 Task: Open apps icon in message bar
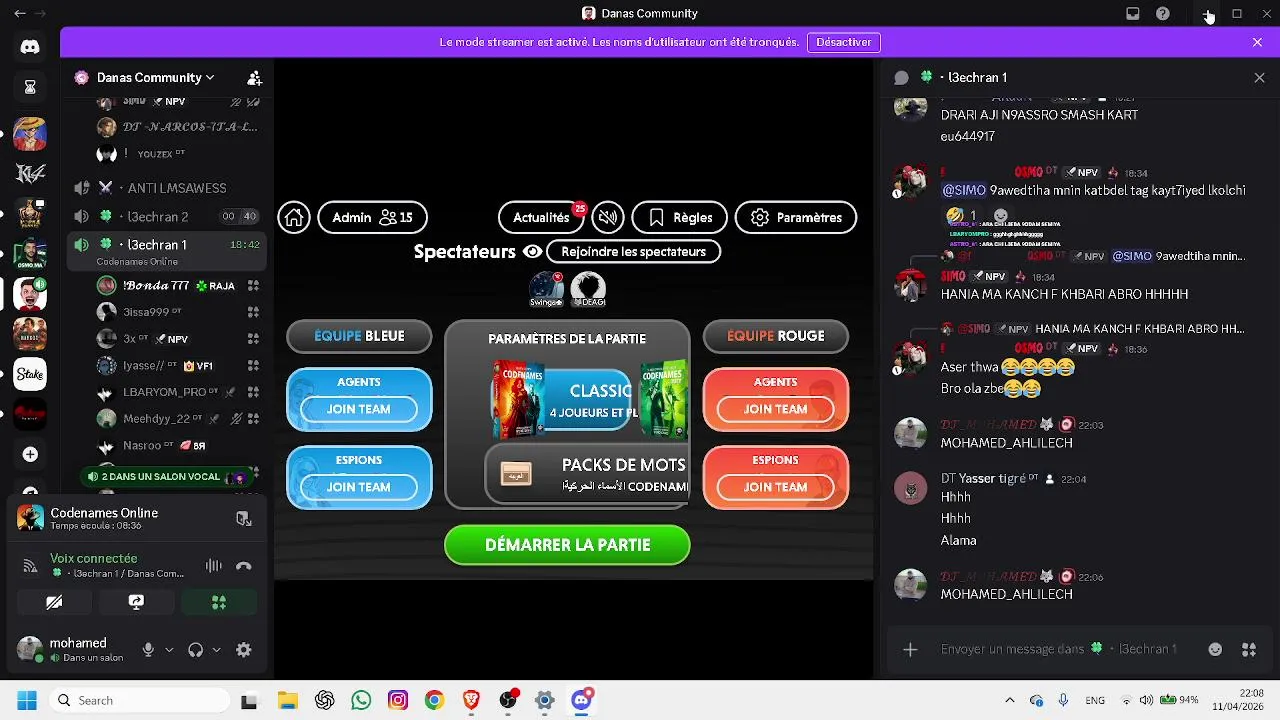point(1249,649)
